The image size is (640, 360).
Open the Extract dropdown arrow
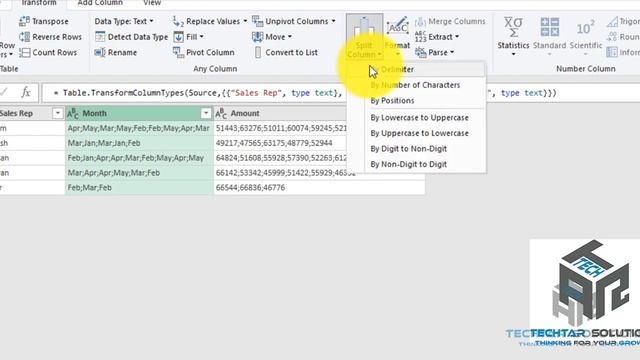click(x=457, y=37)
